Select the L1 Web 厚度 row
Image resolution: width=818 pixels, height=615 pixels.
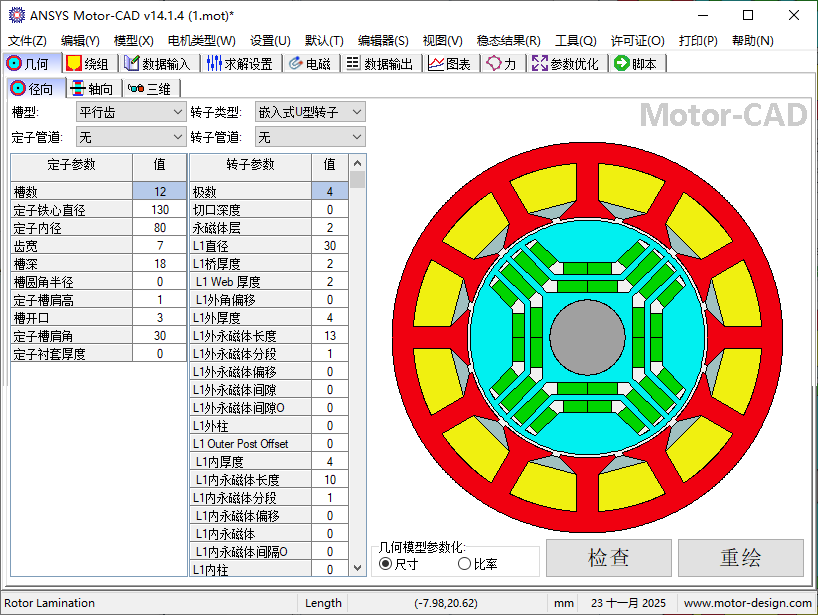coord(269,282)
